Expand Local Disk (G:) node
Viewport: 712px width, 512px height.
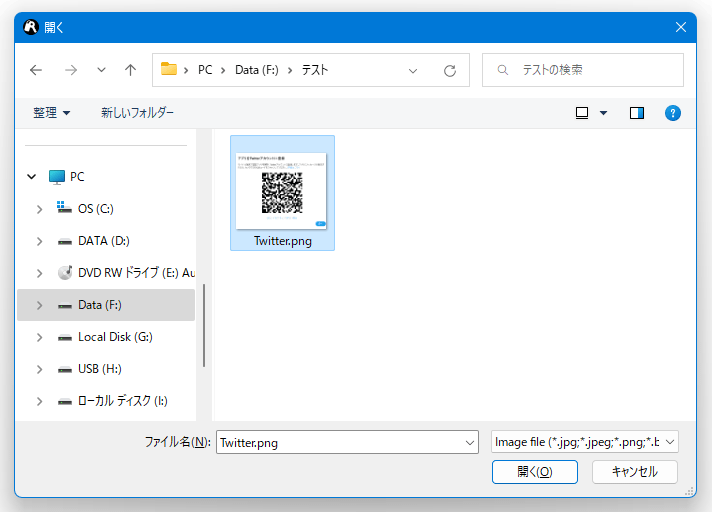point(40,338)
